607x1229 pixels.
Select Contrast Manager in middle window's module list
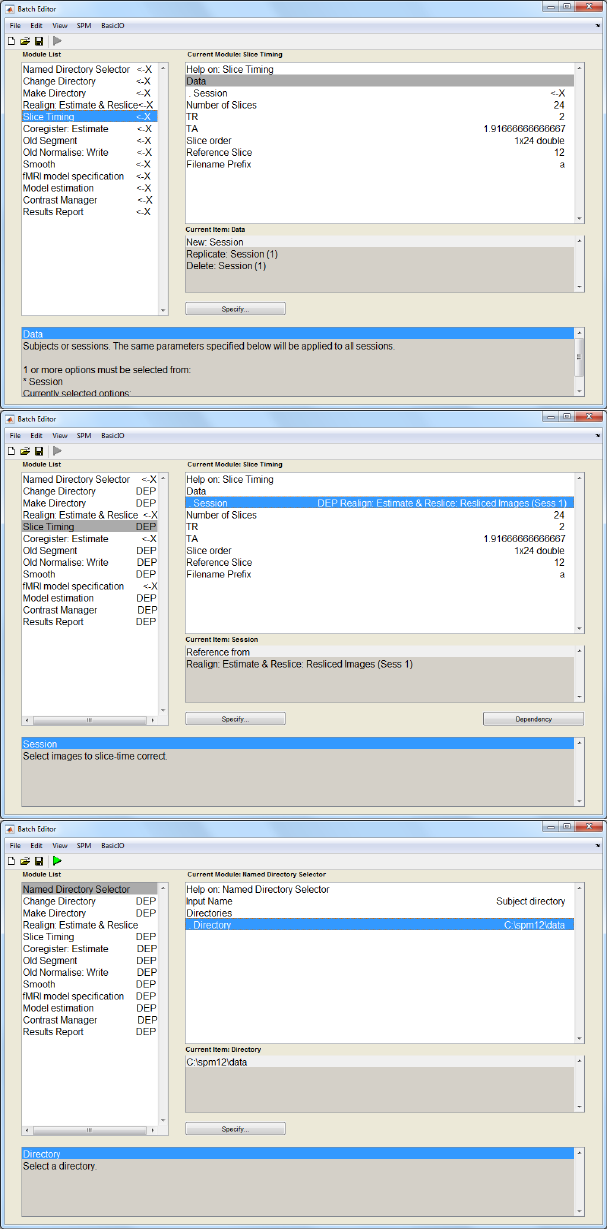pos(89,610)
